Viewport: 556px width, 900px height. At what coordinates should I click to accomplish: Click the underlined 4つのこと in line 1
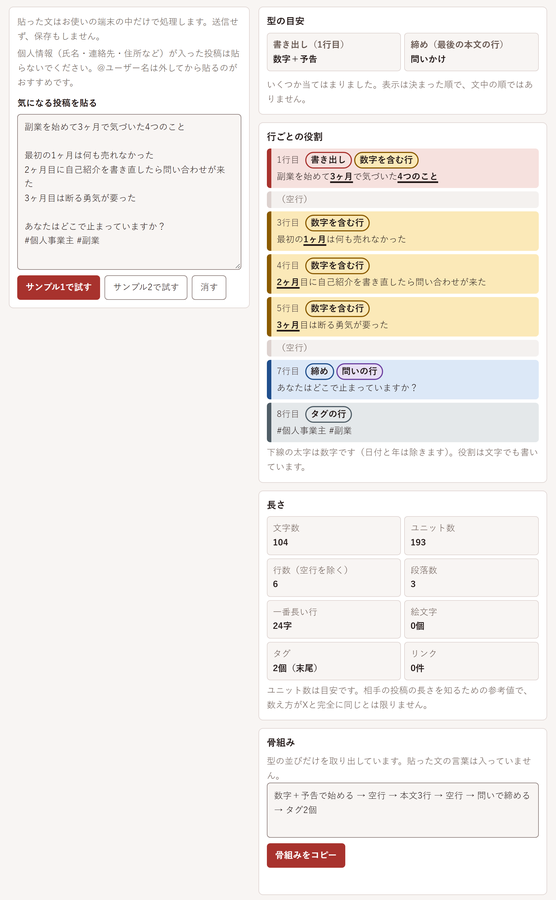418,177
